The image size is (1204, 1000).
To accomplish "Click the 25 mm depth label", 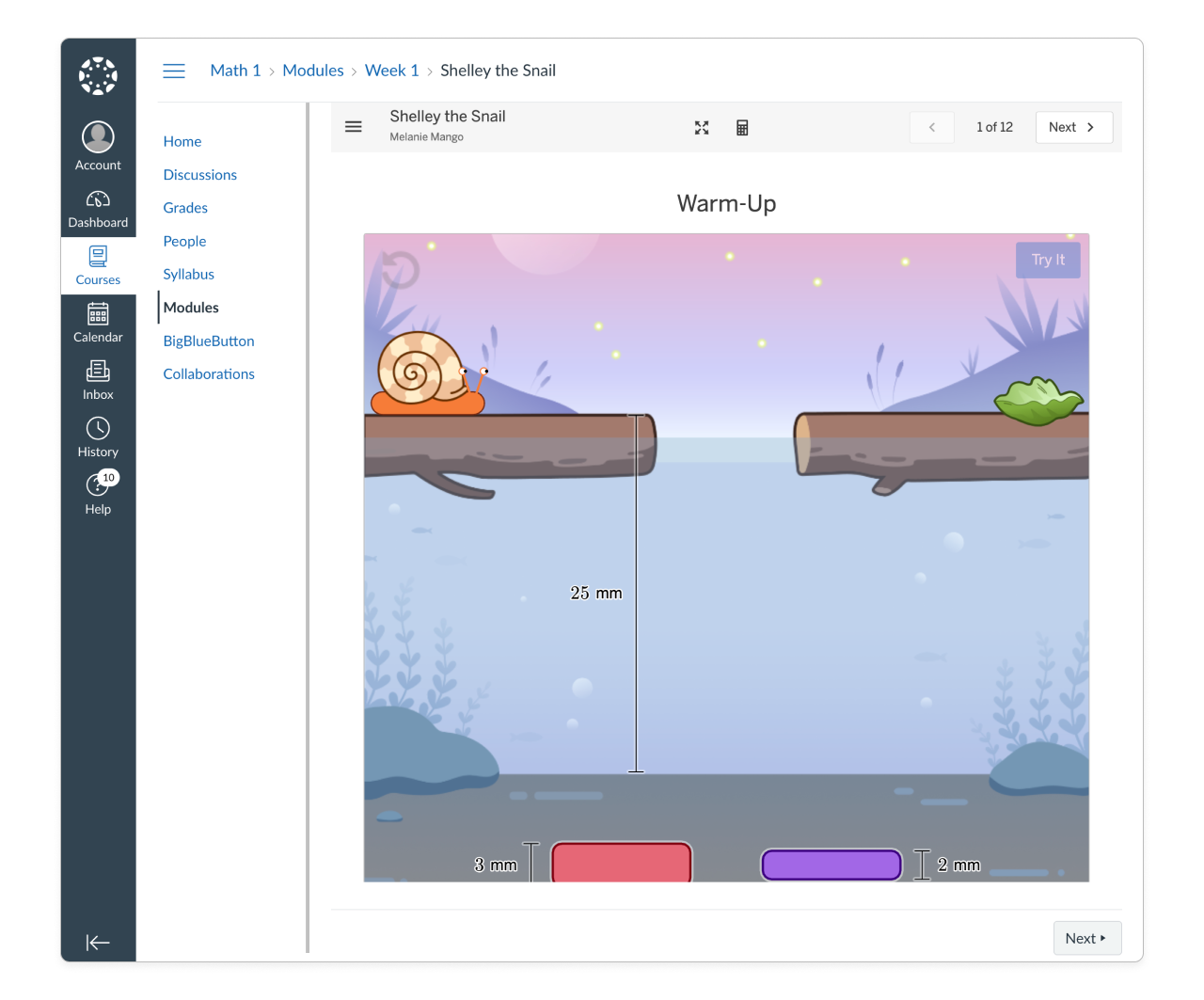I will 596,593.
